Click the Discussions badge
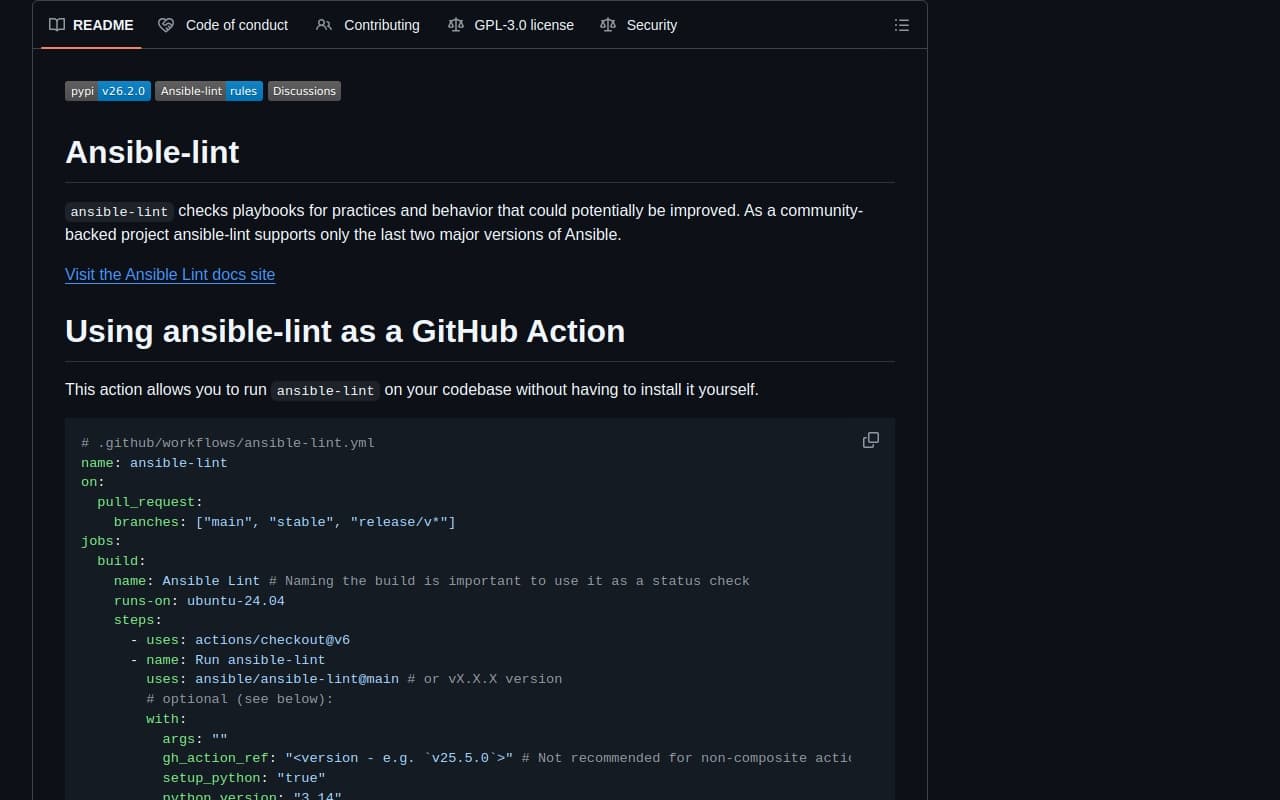 (x=304, y=90)
